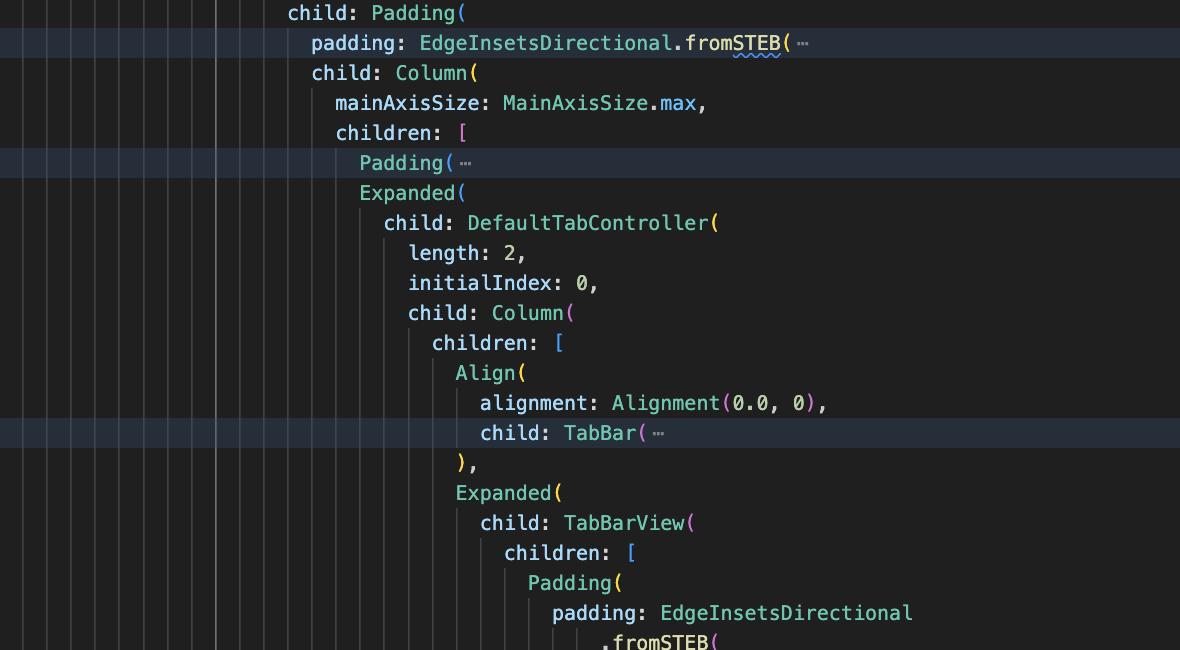Click the TabBar widget name
This screenshot has width=1180, height=650.
point(600,433)
